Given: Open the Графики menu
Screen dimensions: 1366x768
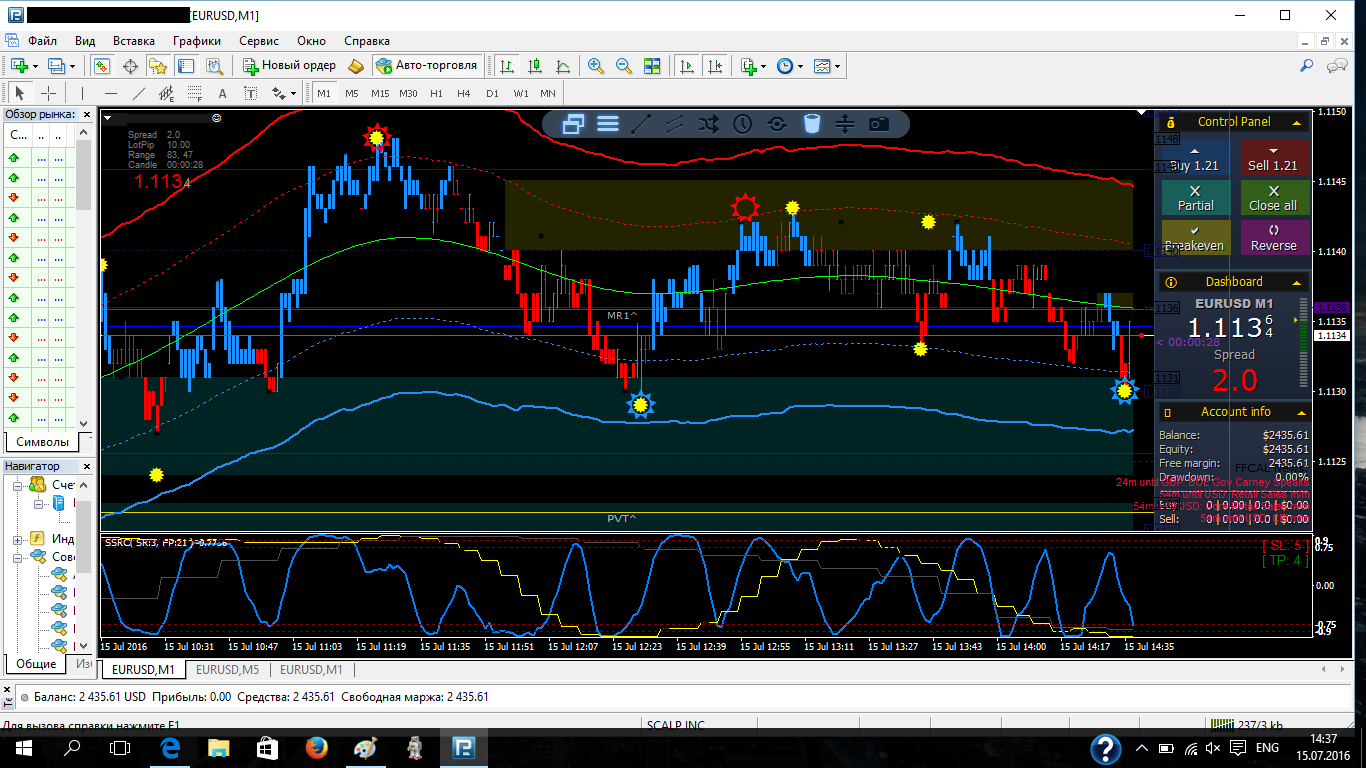Looking at the screenshot, I should tap(197, 41).
